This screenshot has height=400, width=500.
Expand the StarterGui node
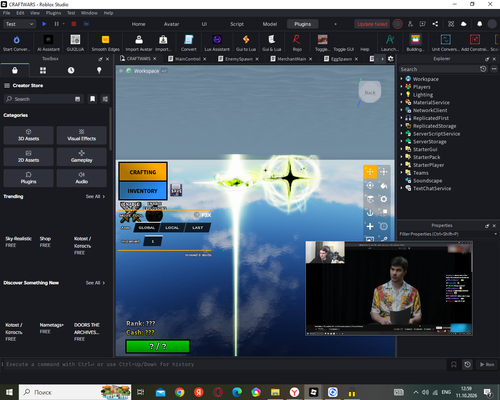click(401, 149)
